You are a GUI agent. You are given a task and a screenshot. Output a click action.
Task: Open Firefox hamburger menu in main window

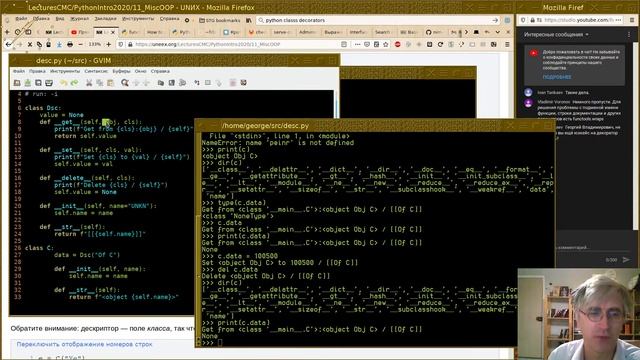pyautogui.click(x=507, y=44)
